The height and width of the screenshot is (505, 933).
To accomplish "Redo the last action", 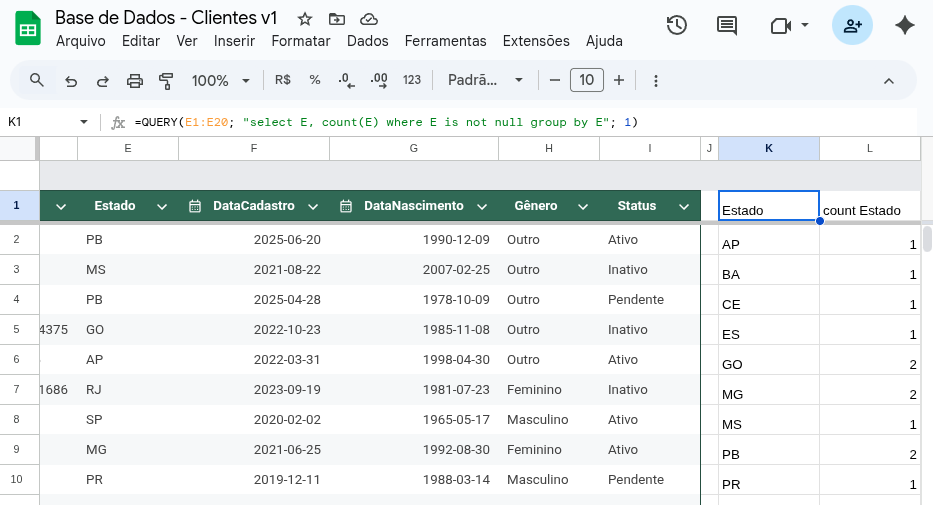I will tap(102, 80).
